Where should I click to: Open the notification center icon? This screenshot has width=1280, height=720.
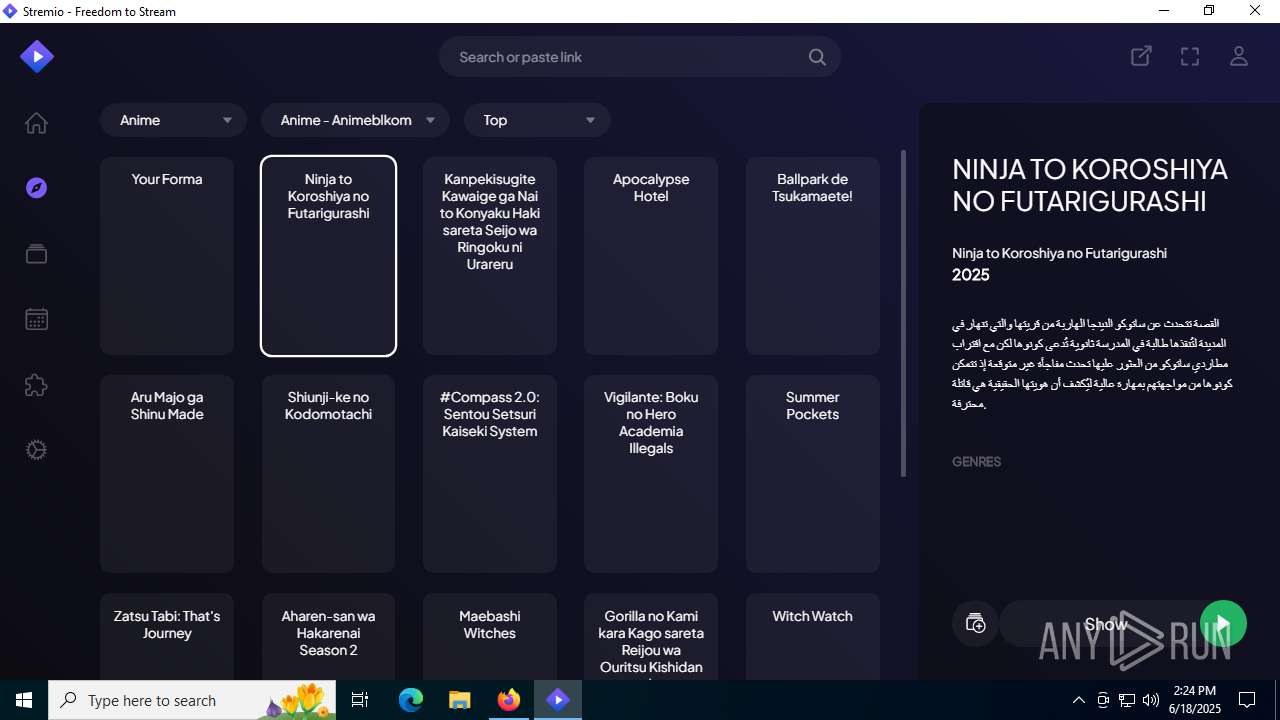(1247, 700)
